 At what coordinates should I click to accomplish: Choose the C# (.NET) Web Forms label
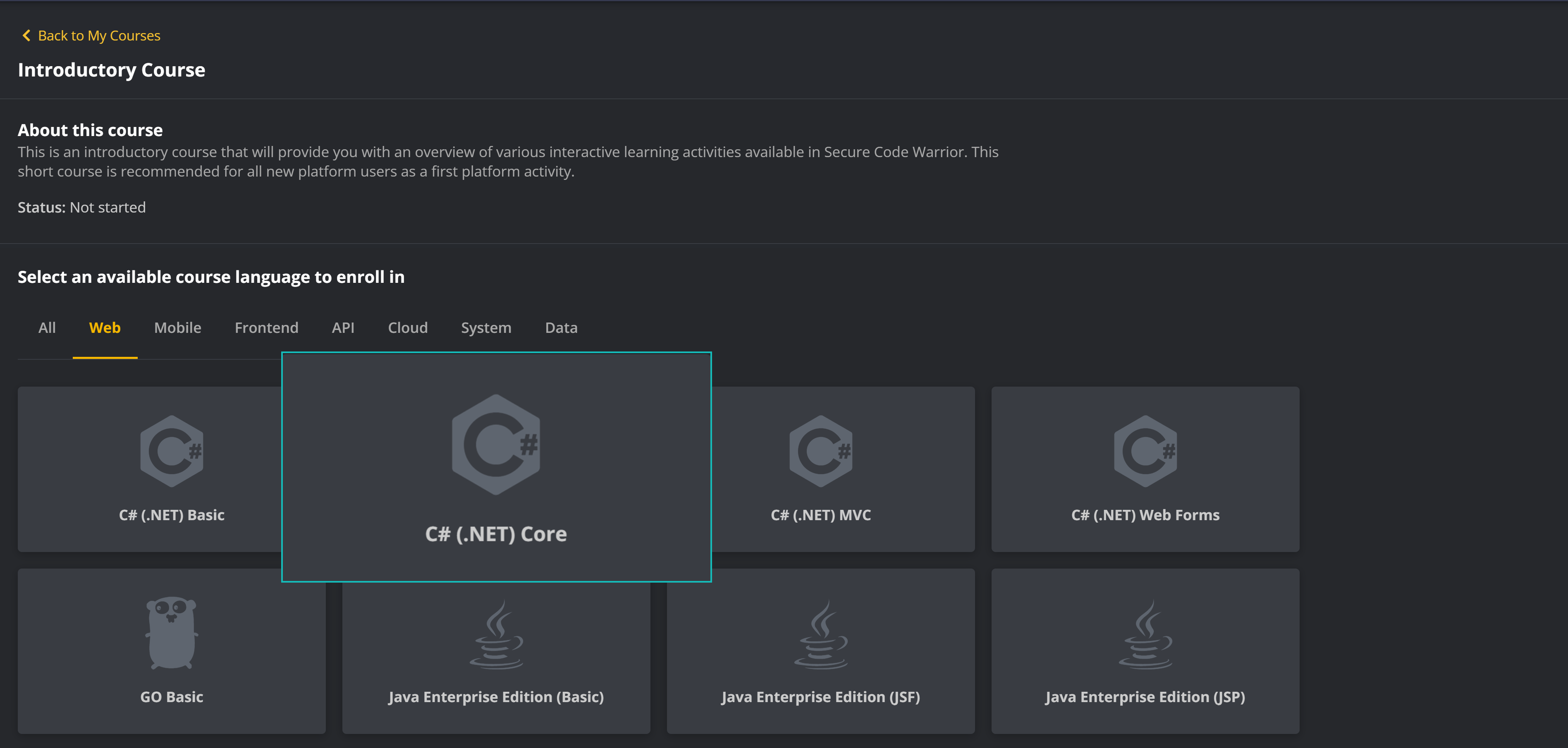tap(1145, 516)
